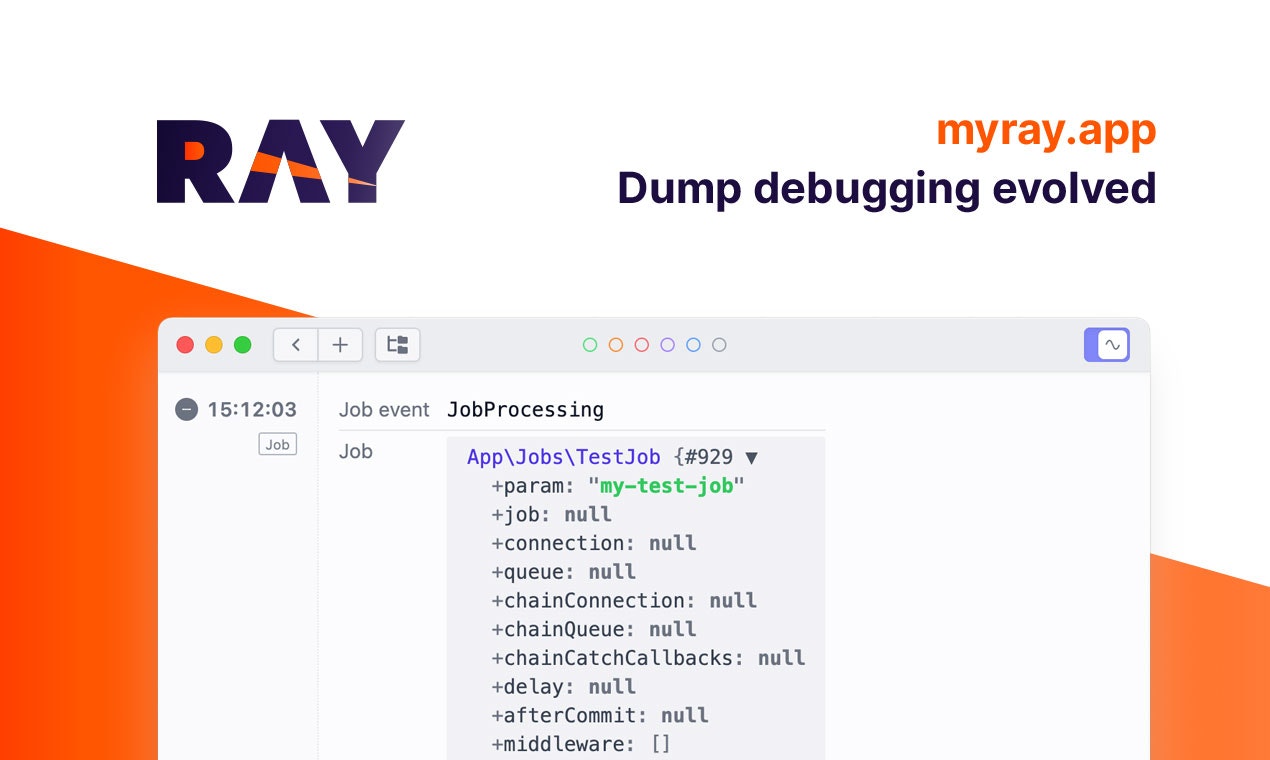Image resolution: width=1270 pixels, height=760 pixels.
Task: Collapse the 15:12:03 entry with minus icon
Action: [x=186, y=409]
